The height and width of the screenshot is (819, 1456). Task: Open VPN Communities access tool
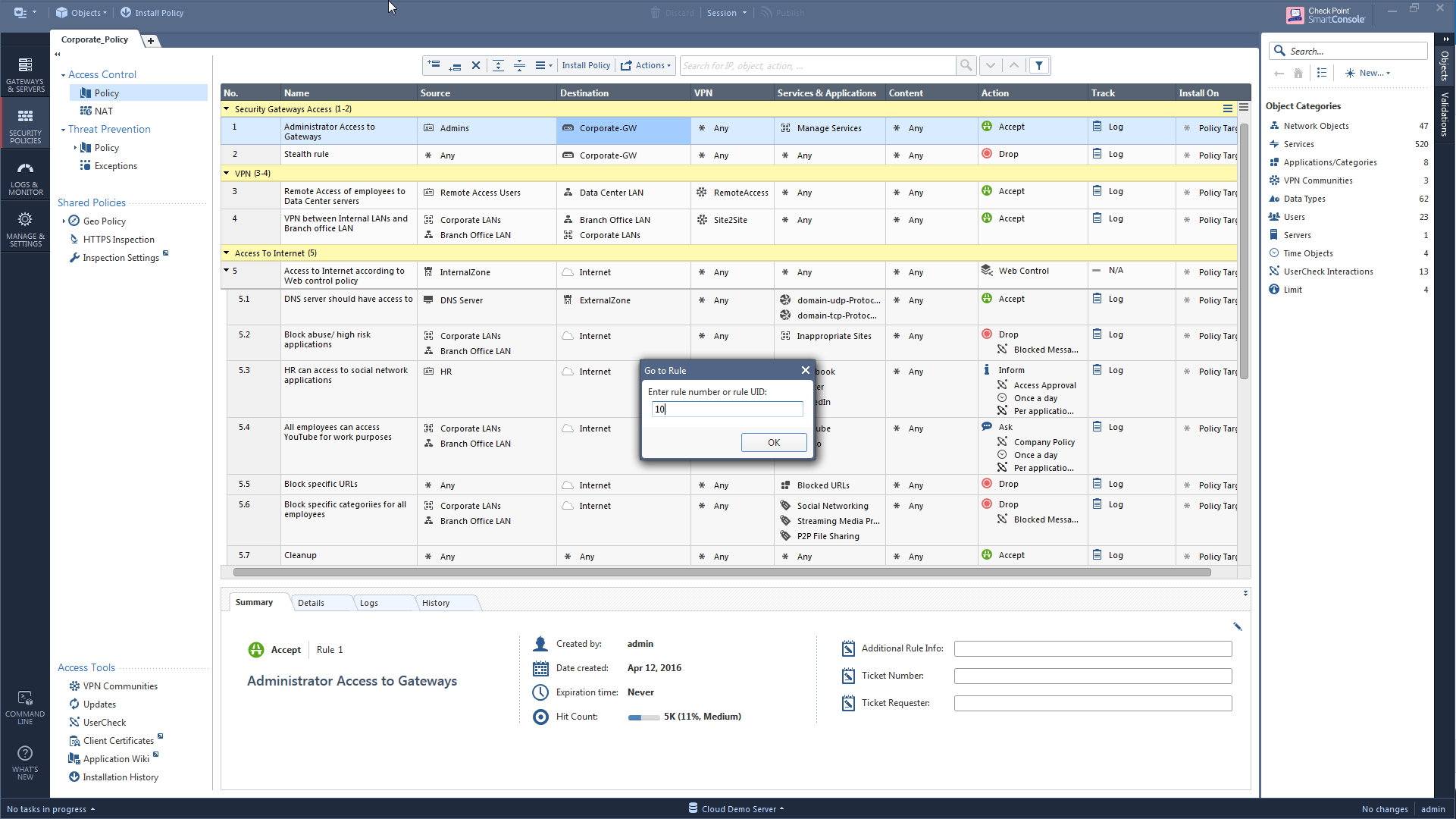120,686
